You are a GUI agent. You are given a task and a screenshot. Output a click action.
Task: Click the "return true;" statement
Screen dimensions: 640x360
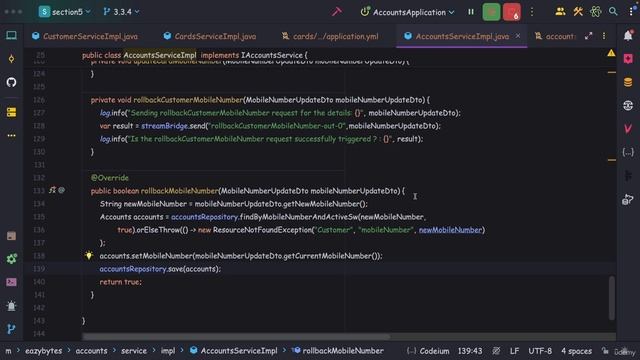[121, 282]
